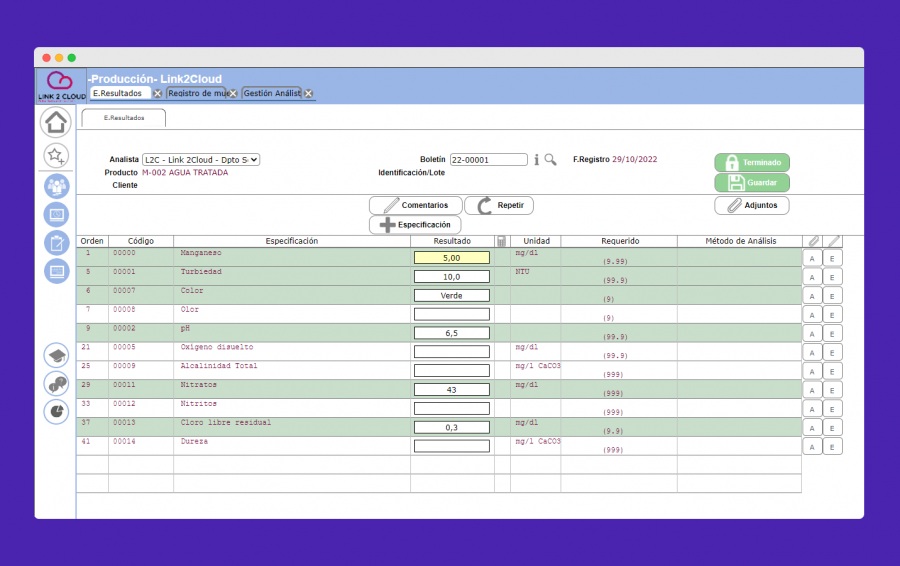Click the Orden column header
The height and width of the screenshot is (566, 900).
(x=92, y=241)
